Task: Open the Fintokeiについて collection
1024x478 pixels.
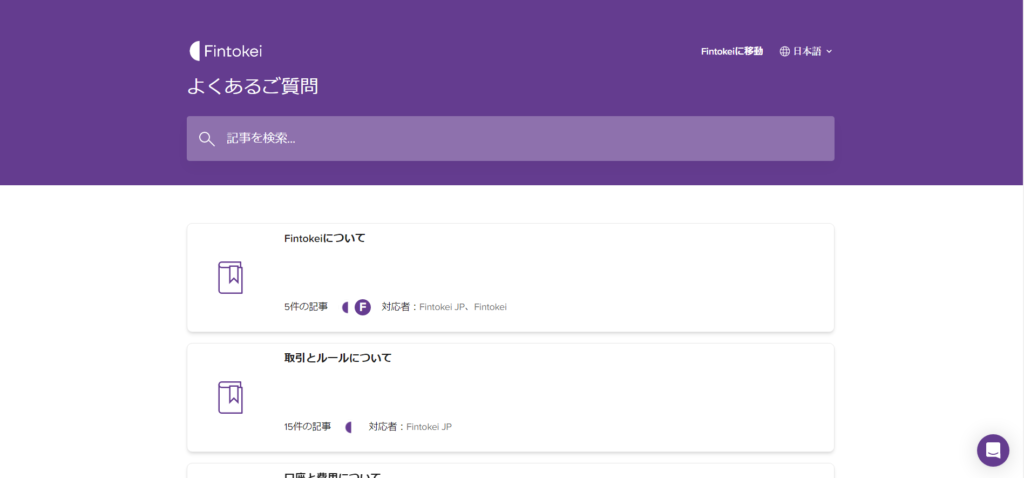Action: pyautogui.click(x=510, y=278)
